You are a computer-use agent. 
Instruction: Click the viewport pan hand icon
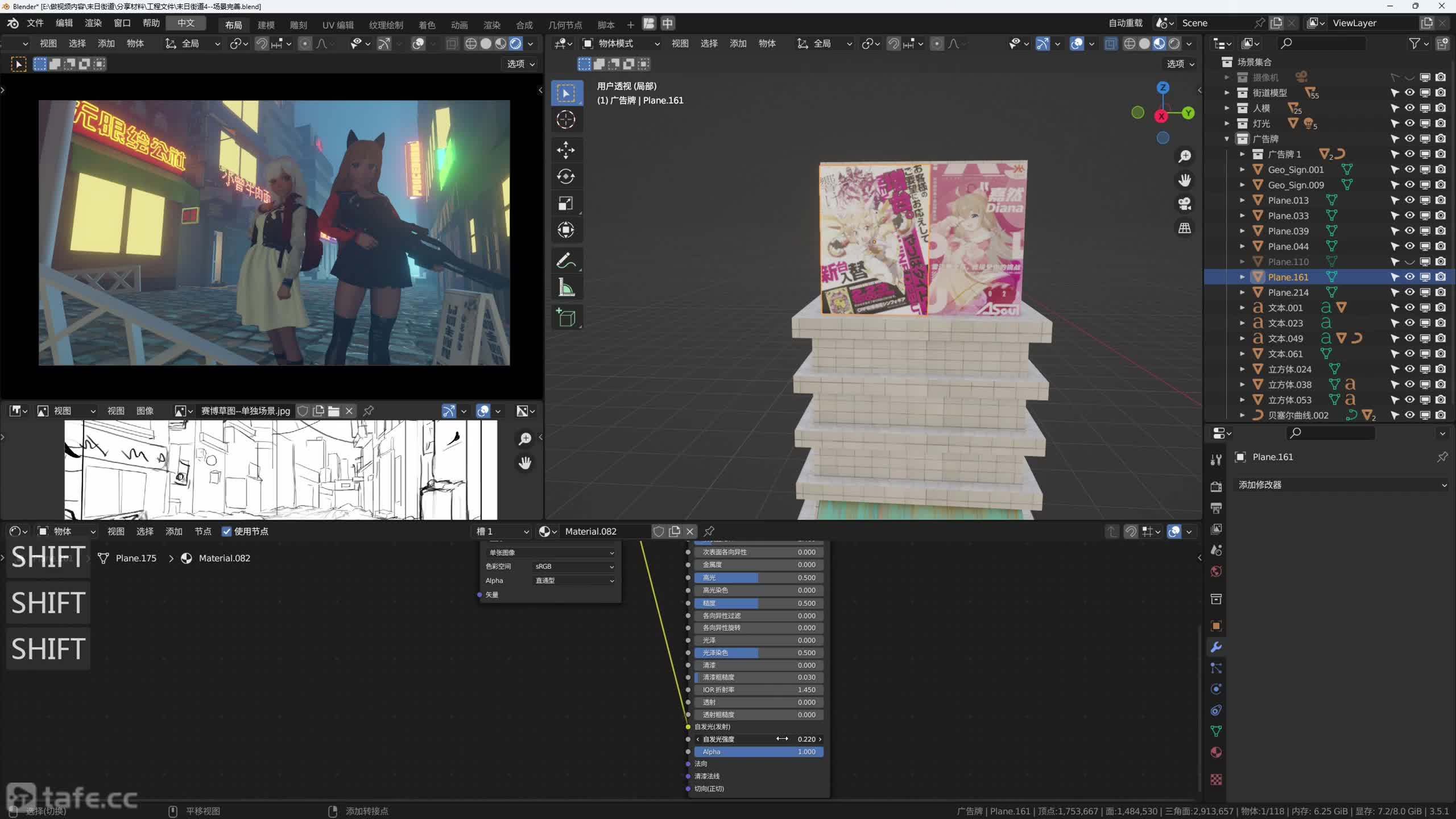point(1185,180)
